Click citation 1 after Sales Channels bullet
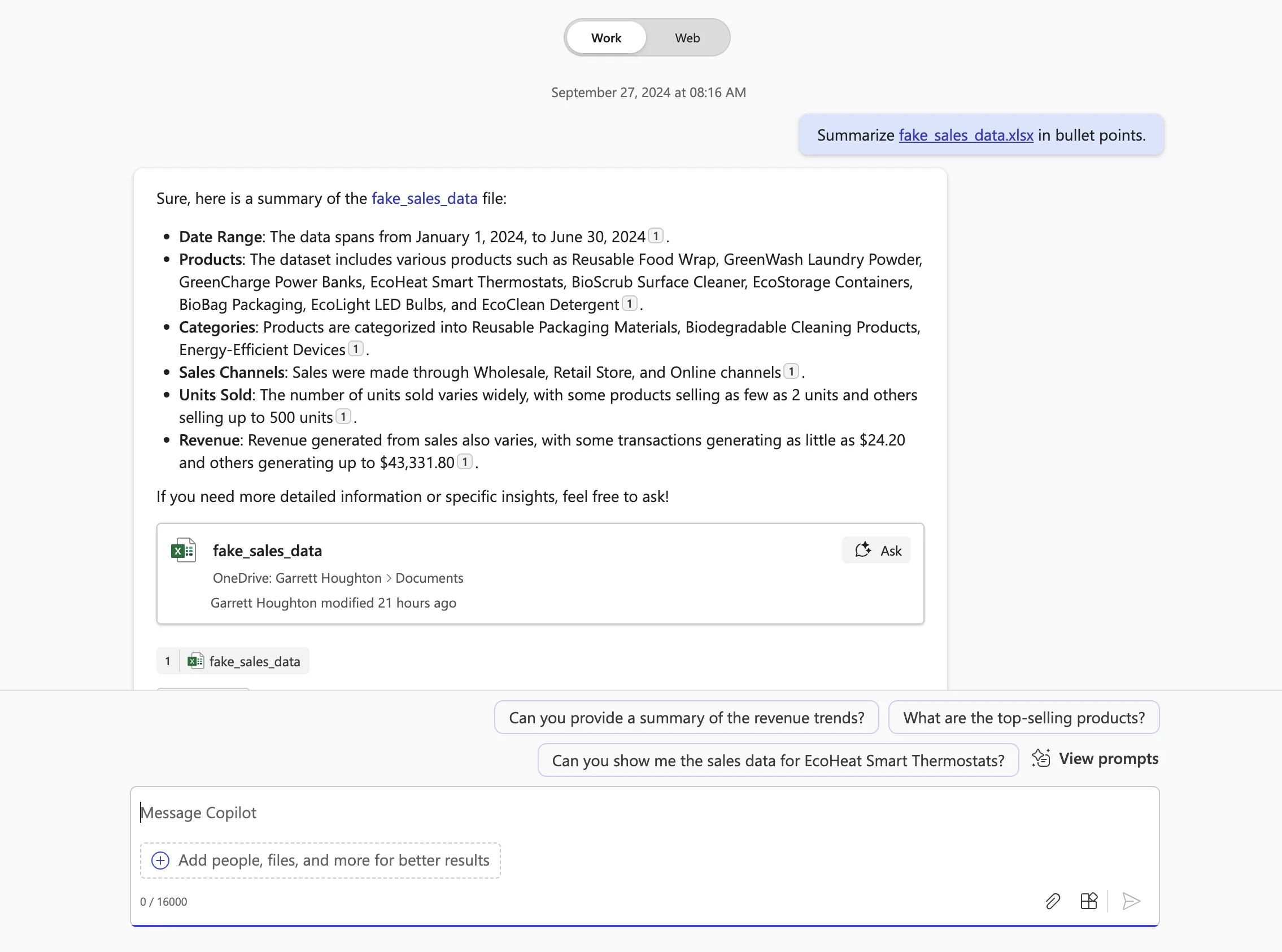This screenshot has width=1282, height=952. tap(791, 372)
